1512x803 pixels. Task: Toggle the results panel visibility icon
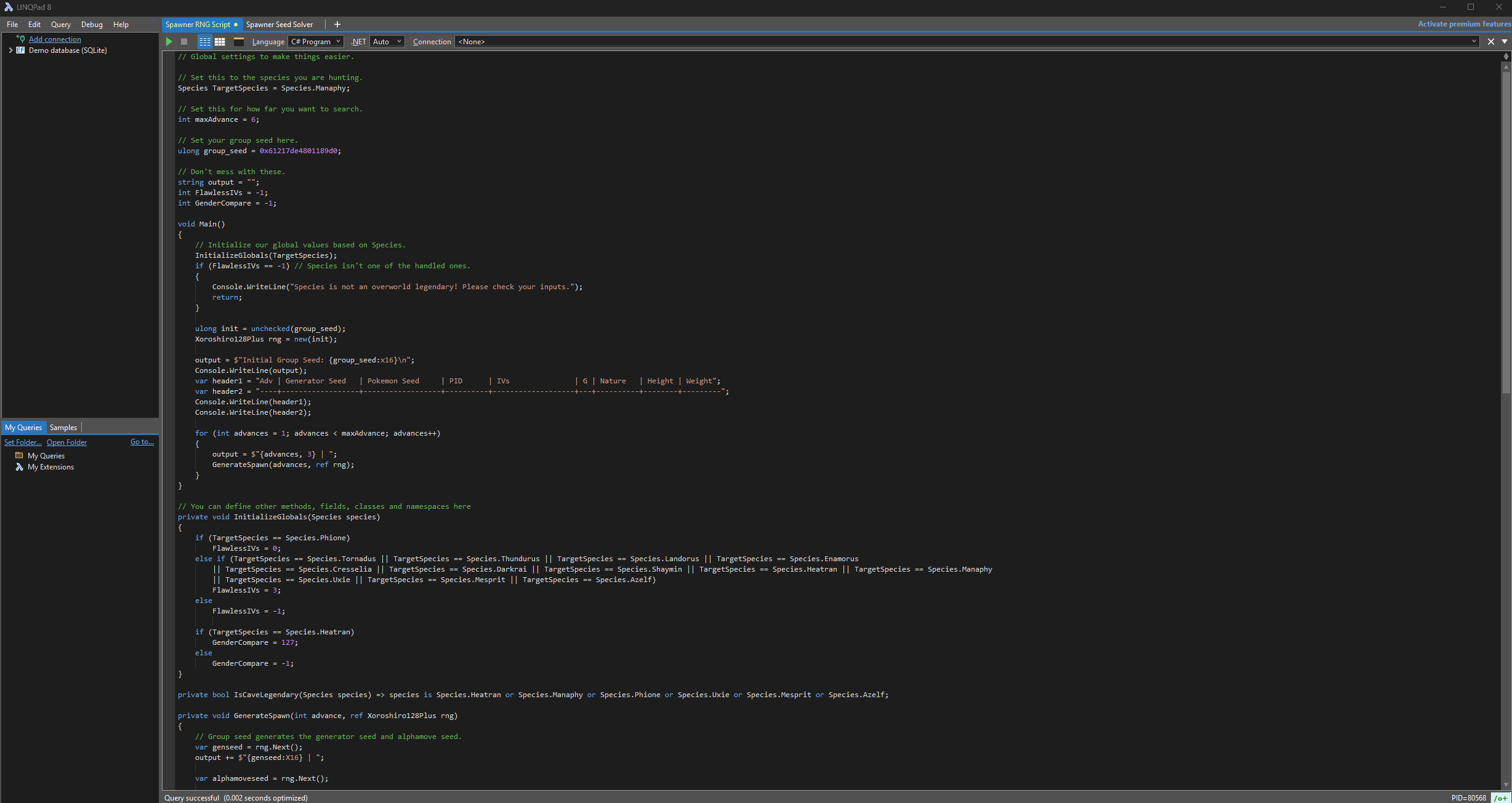(239, 42)
